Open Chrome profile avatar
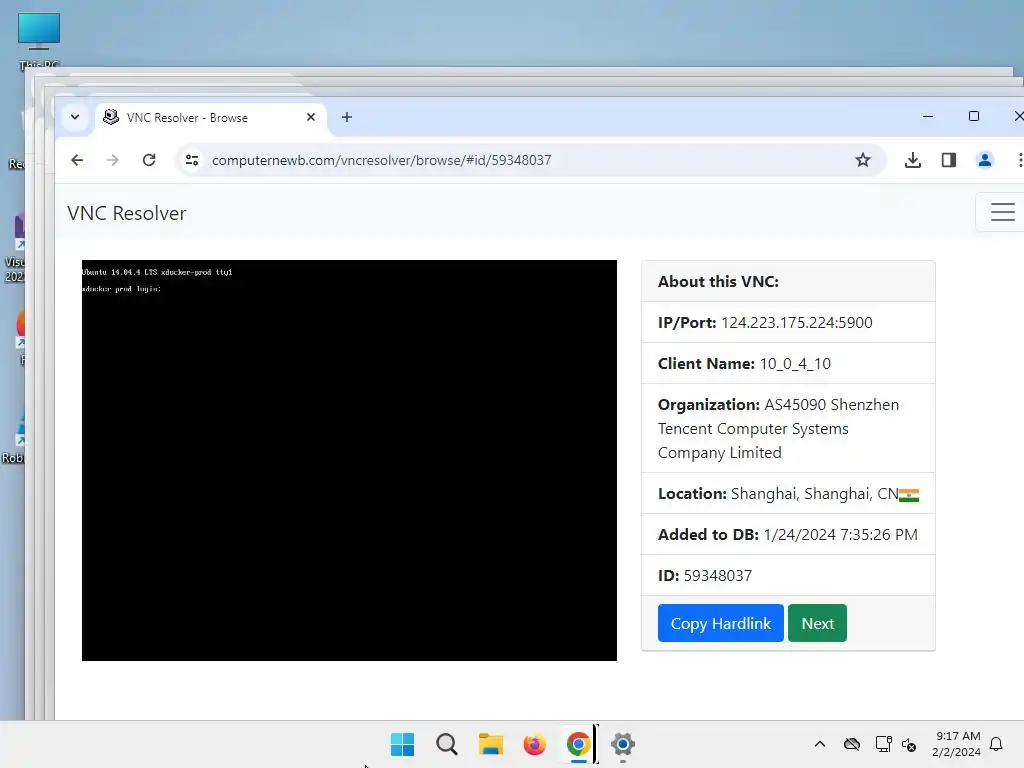Image resolution: width=1024 pixels, height=768 pixels. click(x=985, y=160)
